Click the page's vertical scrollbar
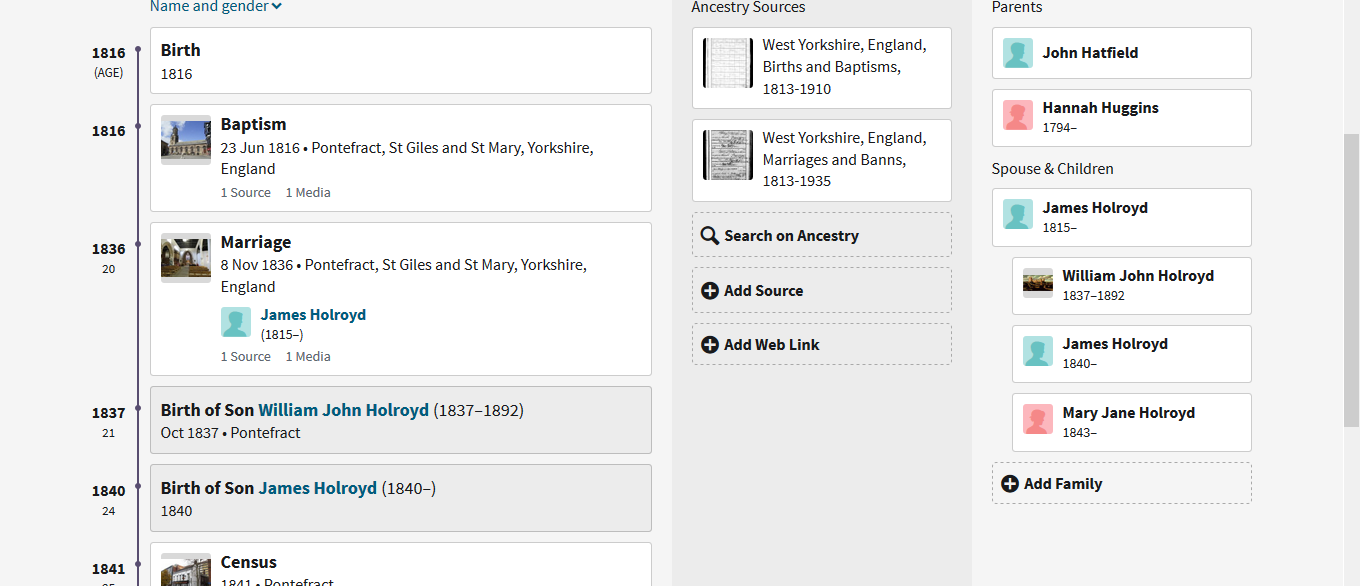Viewport: 1360px width, 586px height. pyautogui.click(x=1351, y=280)
